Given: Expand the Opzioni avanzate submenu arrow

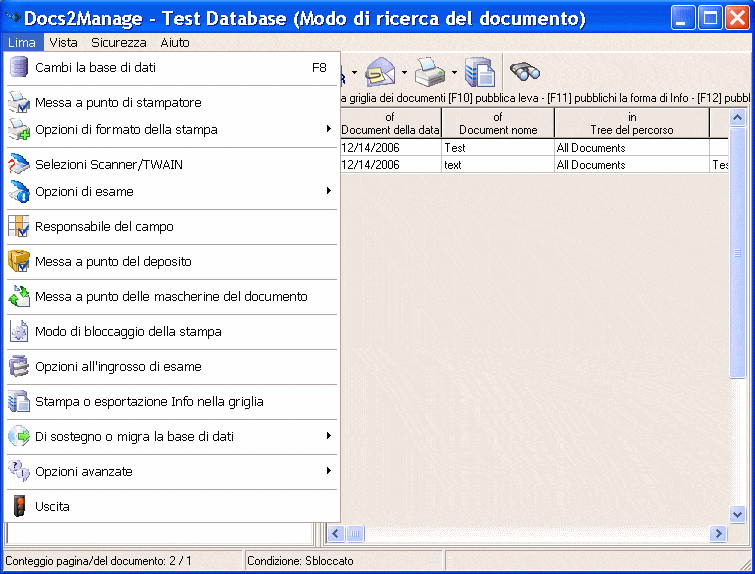Looking at the screenshot, I should pyautogui.click(x=328, y=470).
